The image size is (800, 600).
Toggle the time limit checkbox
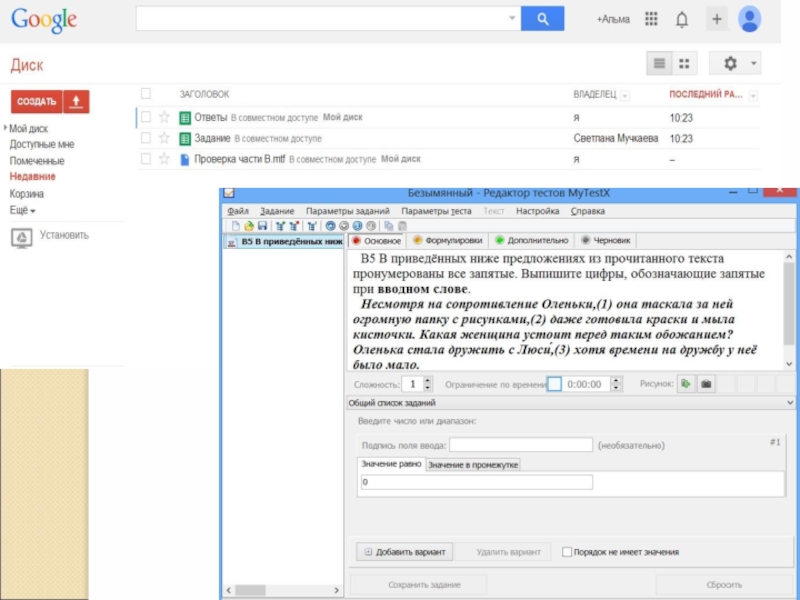[554, 384]
